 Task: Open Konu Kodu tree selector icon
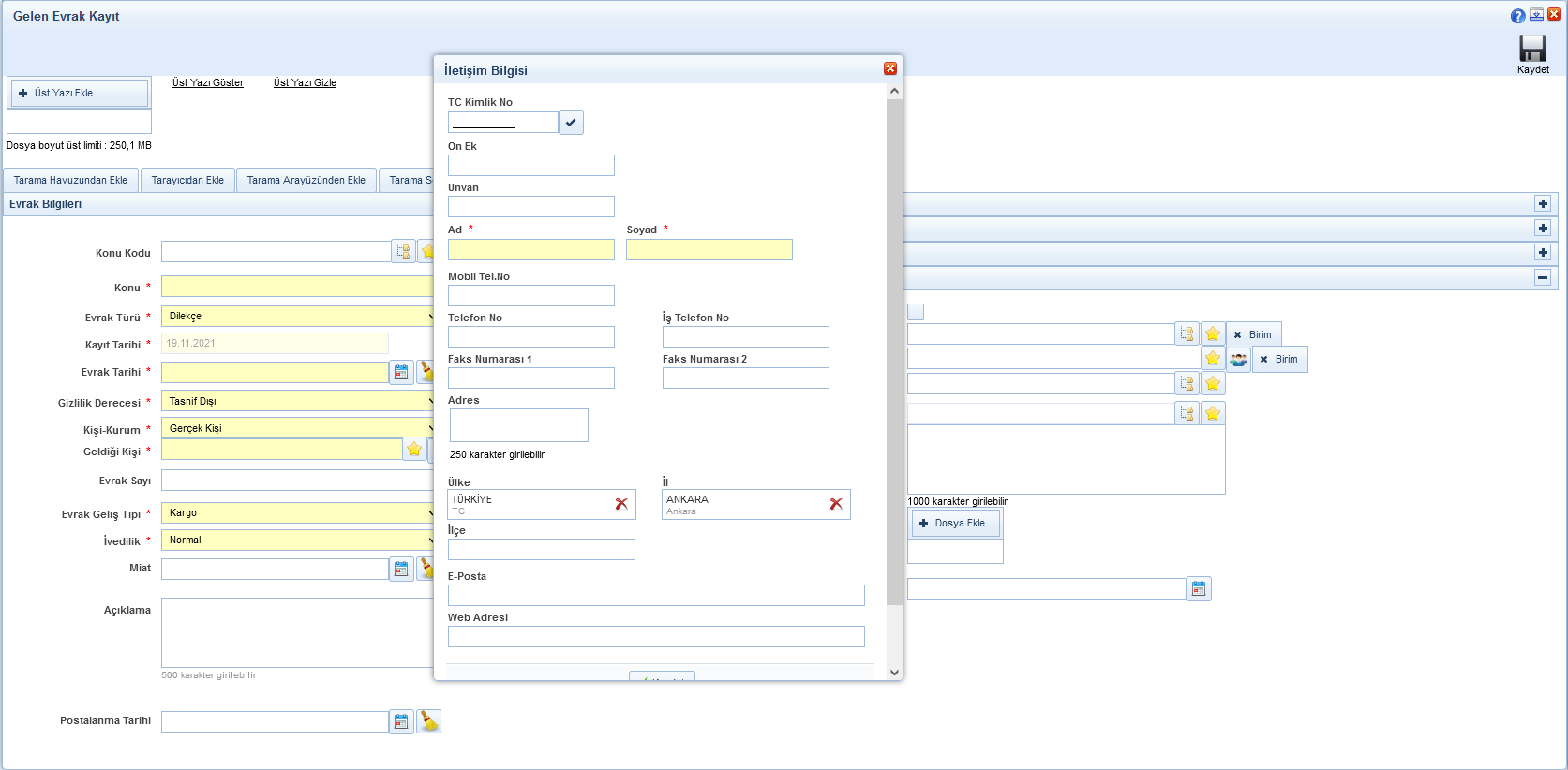point(403,251)
